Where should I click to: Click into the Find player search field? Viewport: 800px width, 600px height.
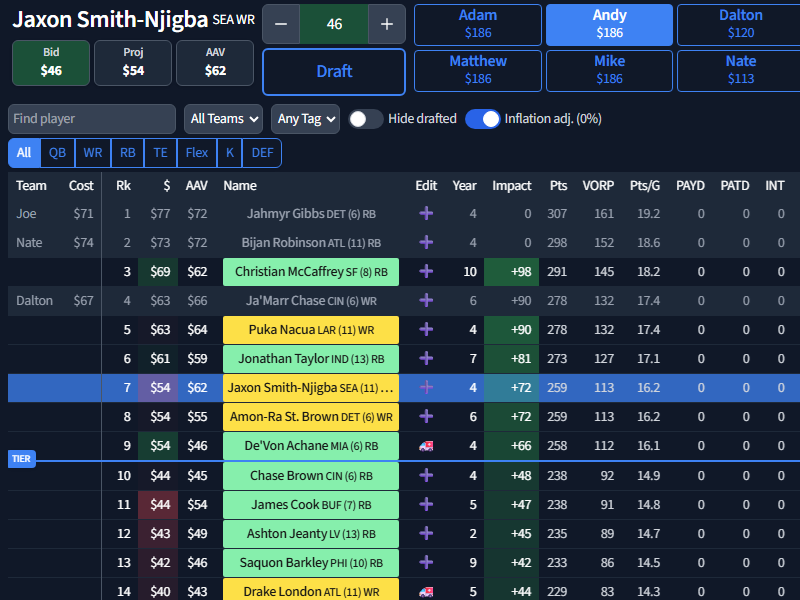pyautogui.click(x=92, y=119)
